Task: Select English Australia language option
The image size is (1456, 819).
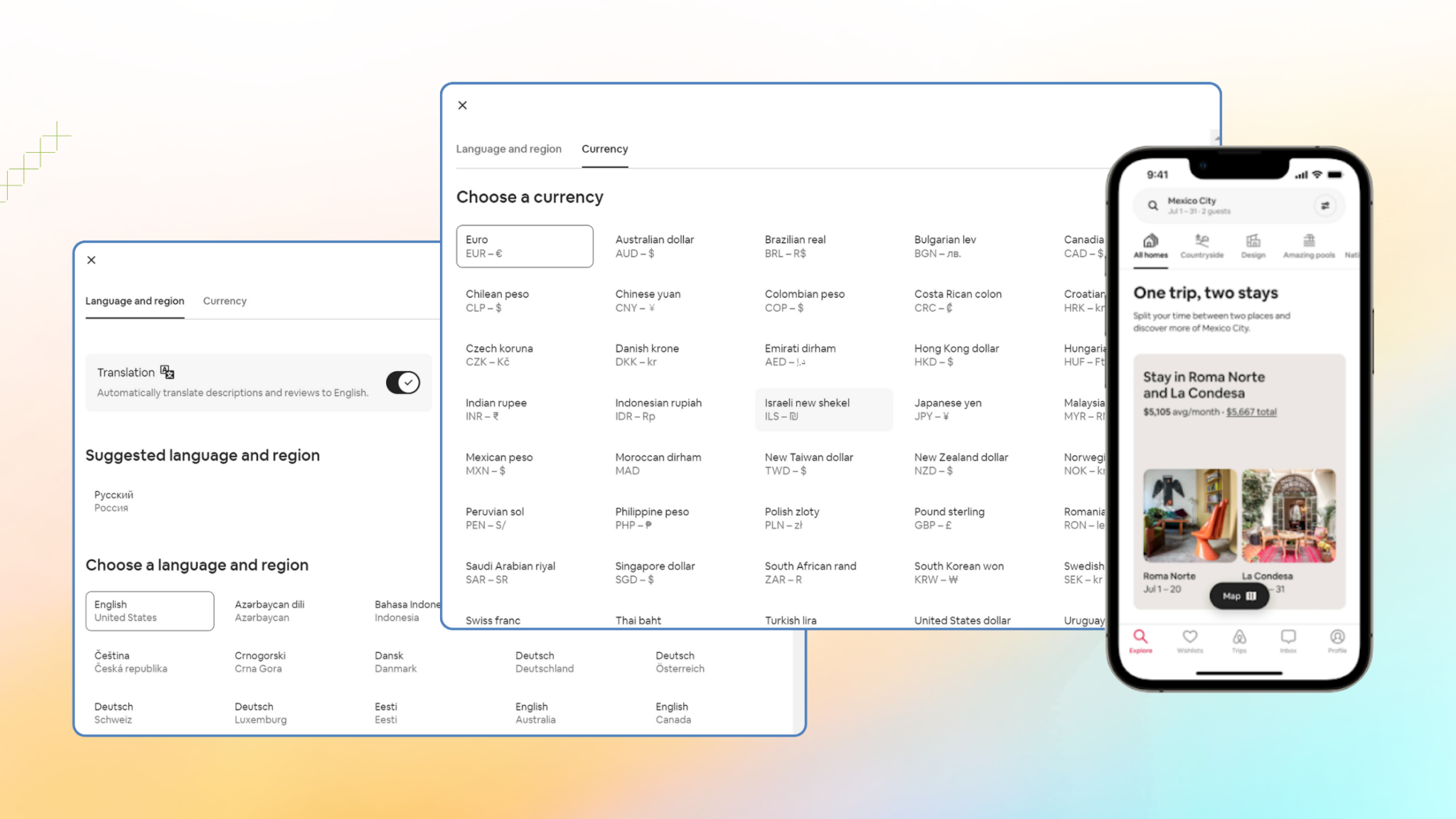Action: [535, 712]
